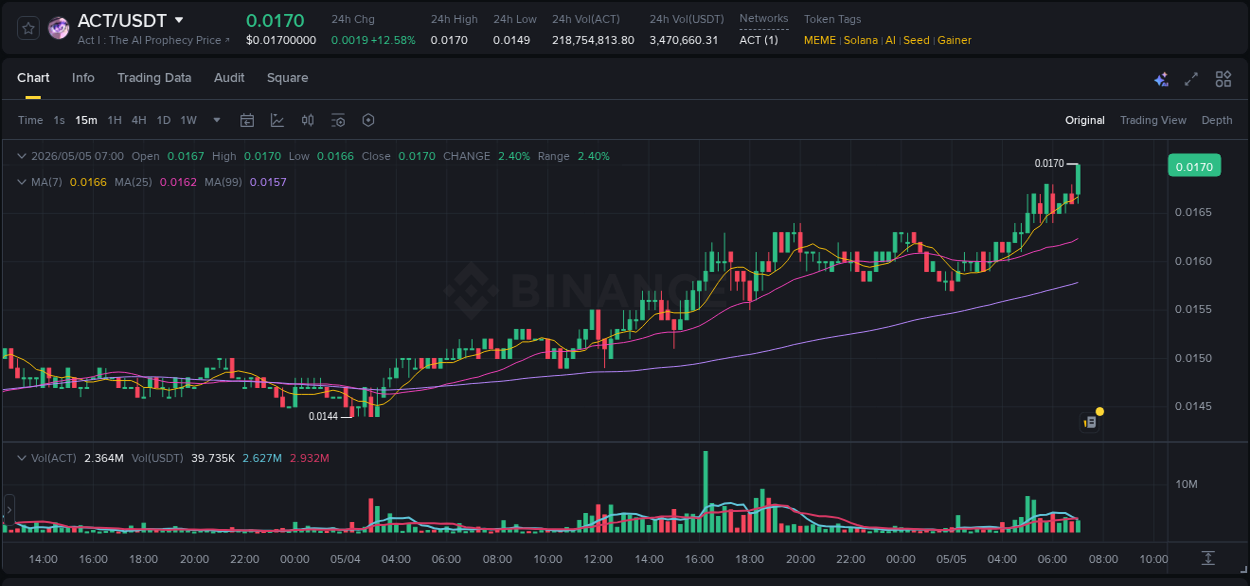Click the Vol(USDT) 39.735K reading
The width and height of the screenshot is (1250, 586).
pyautogui.click(x=215, y=458)
